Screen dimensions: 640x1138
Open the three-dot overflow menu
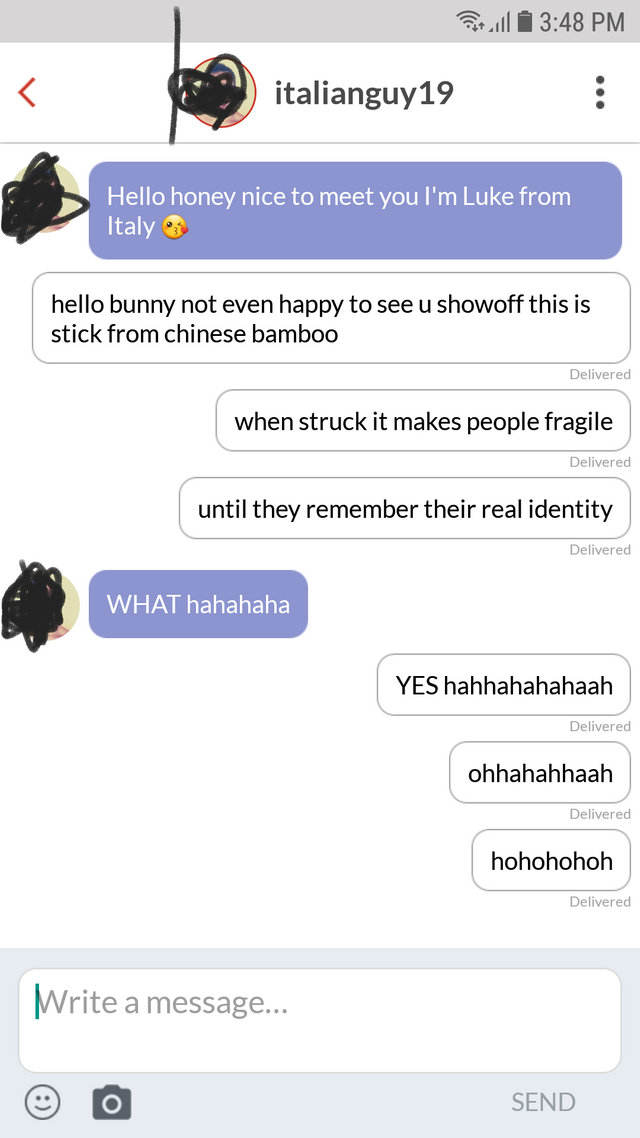(599, 92)
